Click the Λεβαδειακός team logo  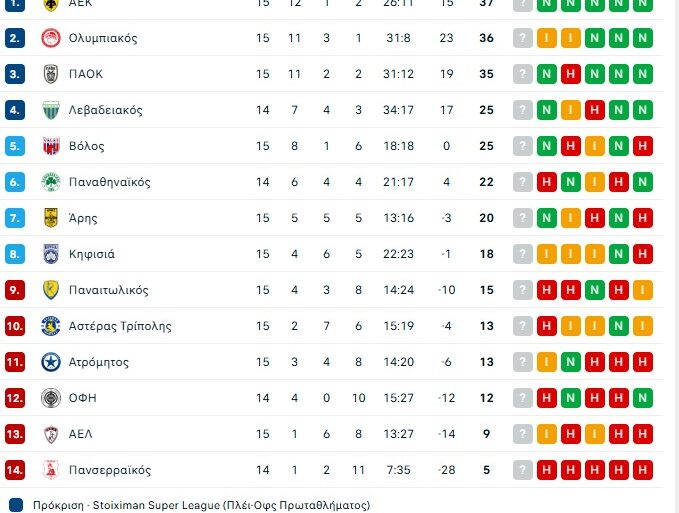tap(50, 110)
